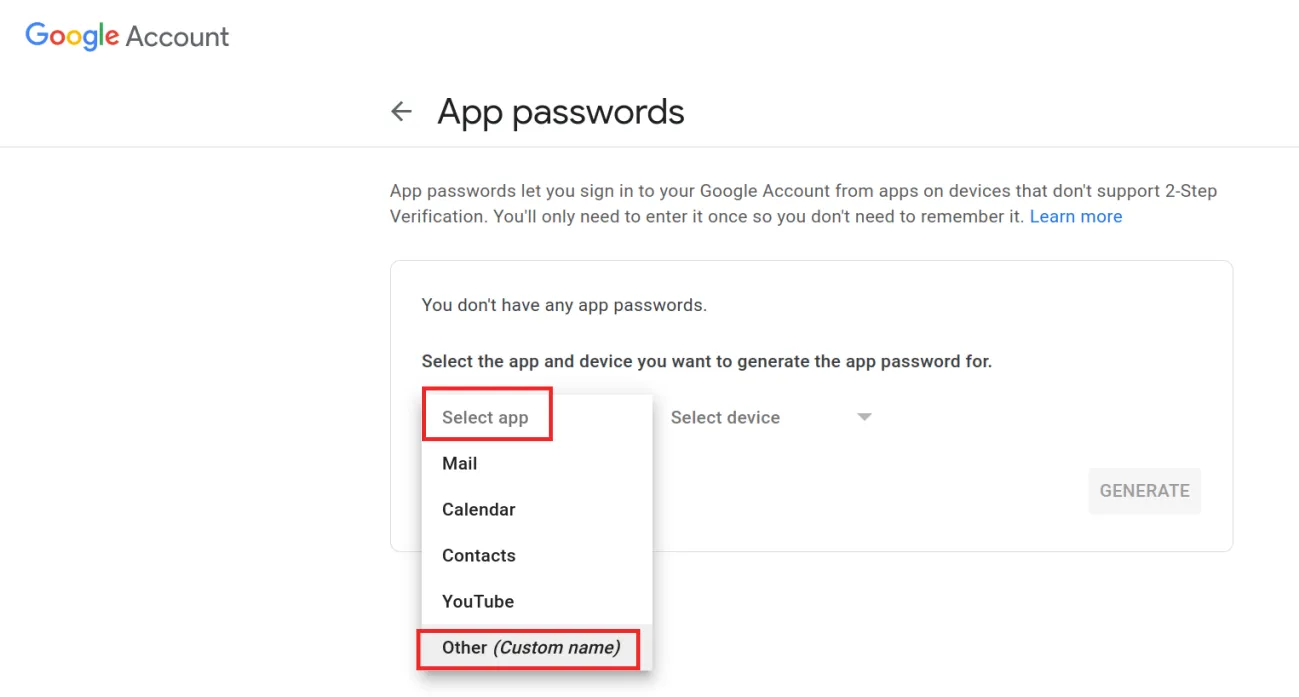Choose Mail from the app list

(459, 463)
